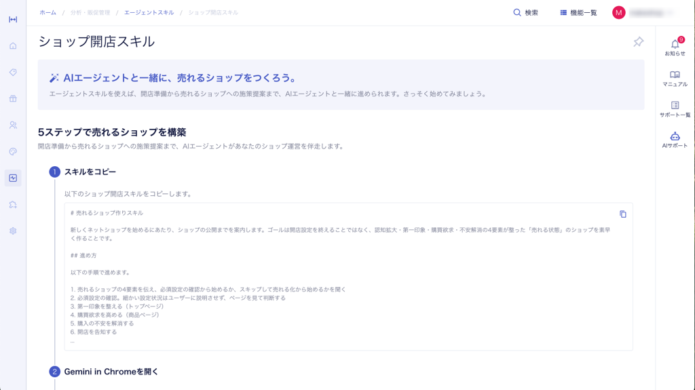Click list line 3. 第一印象を整える
This screenshot has height=390, width=695.
(117, 306)
